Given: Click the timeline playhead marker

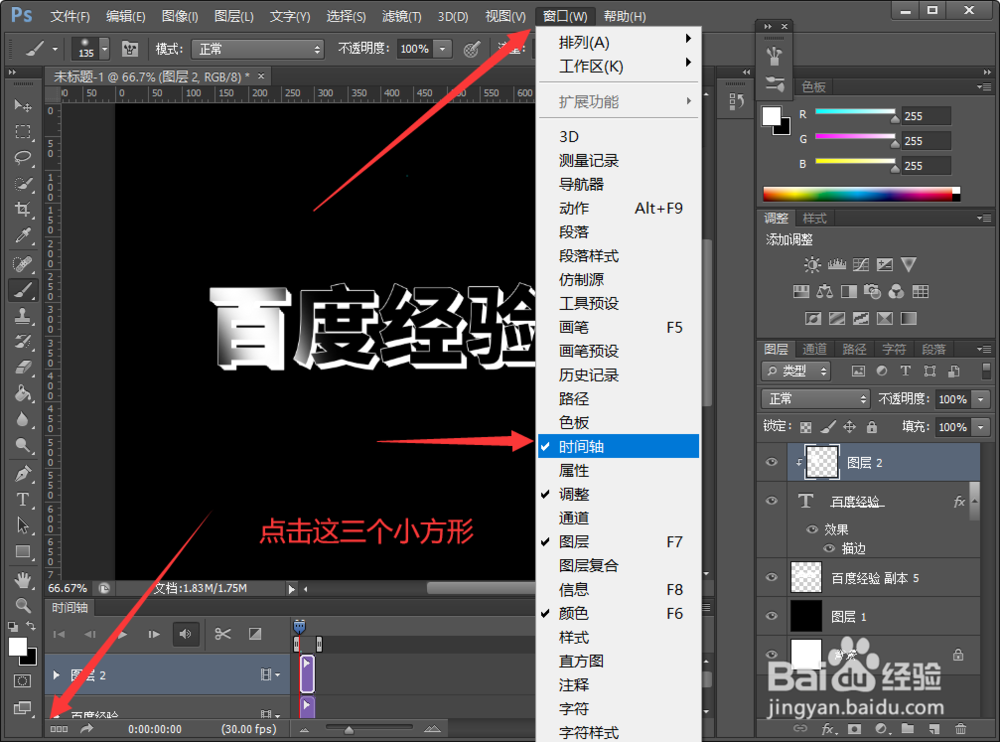Looking at the screenshot, I should 299,626.
